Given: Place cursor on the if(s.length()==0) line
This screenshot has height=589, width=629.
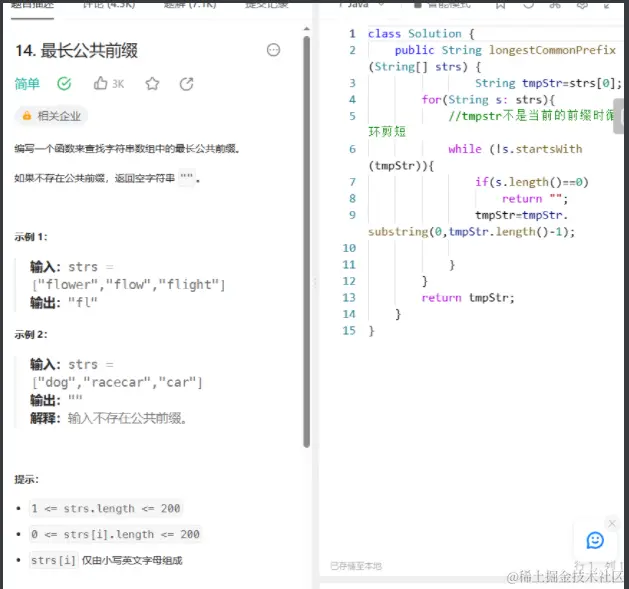Looking at the screenshot, I should point(532,182).
